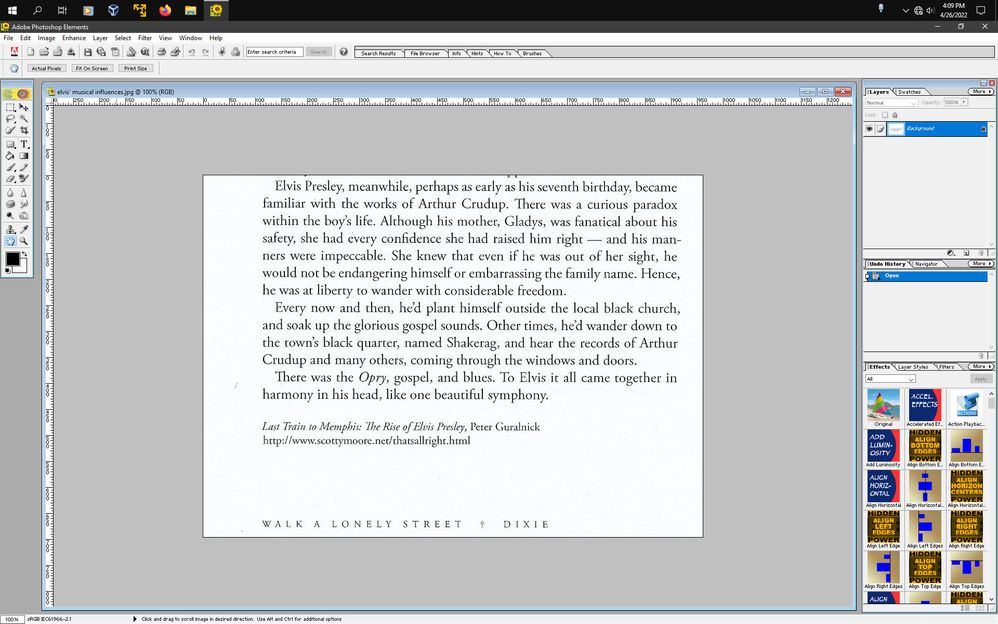Screen dimensions: 998x624
Task: Open Firefox from the Windows taskbar
Action: pyautogui.click(x=165, y=10)
